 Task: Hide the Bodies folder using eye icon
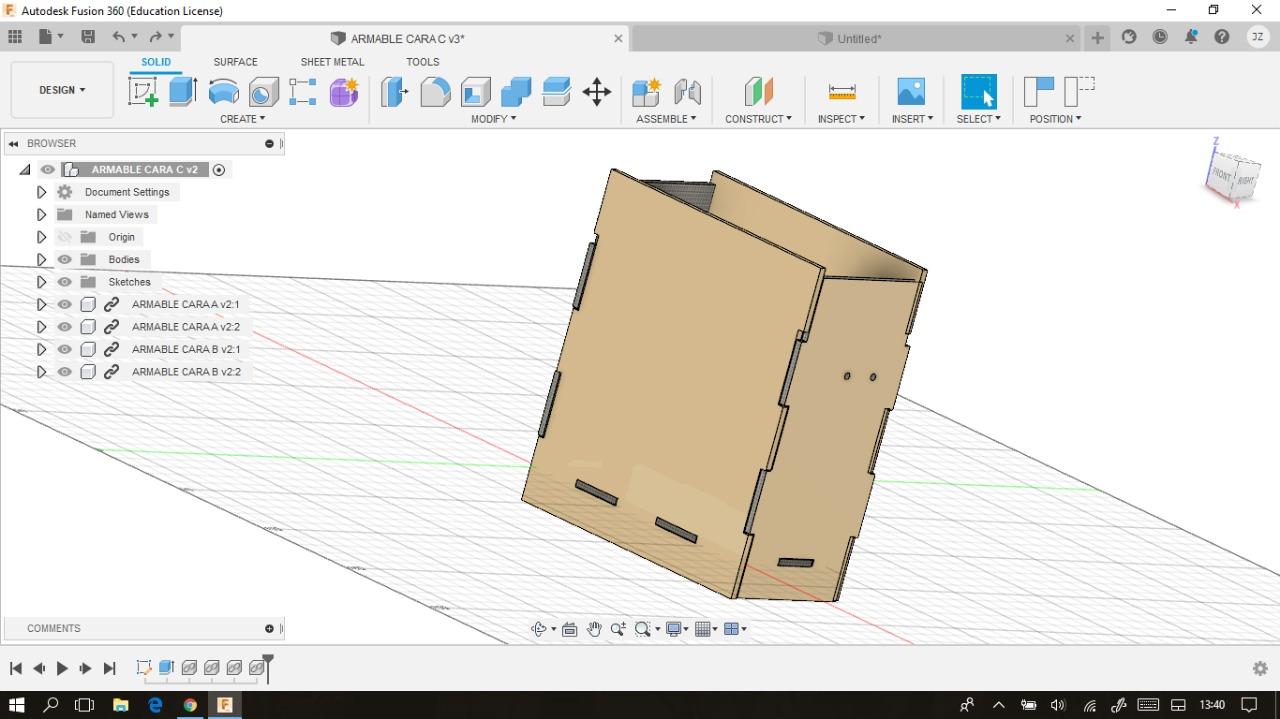point(65,259)
